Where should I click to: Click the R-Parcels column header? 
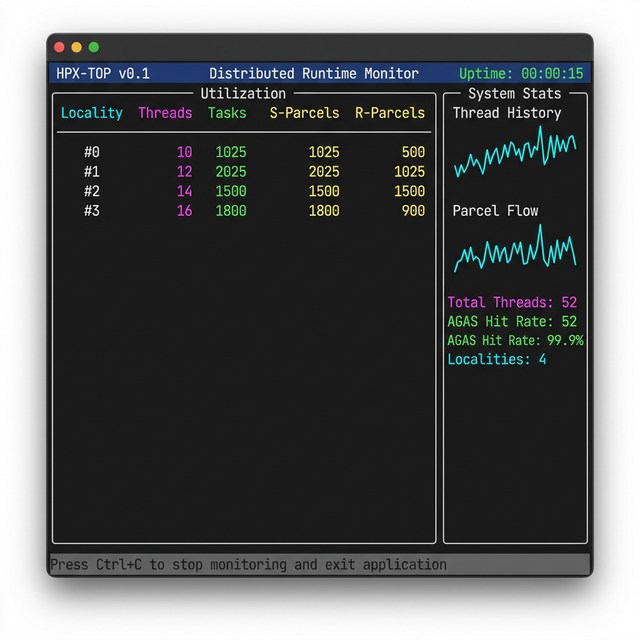390,113
